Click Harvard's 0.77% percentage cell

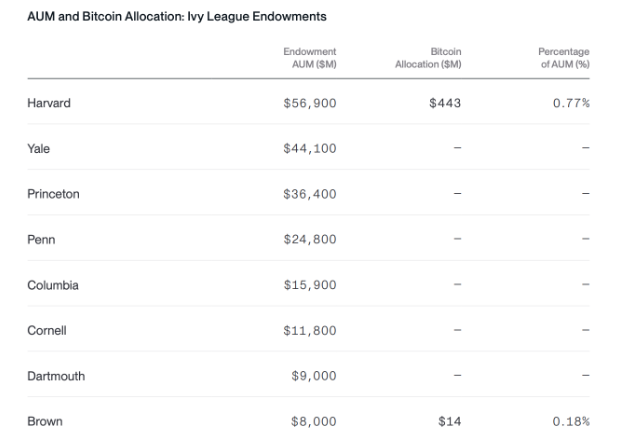pyautogui.click(x=572, y=103)
